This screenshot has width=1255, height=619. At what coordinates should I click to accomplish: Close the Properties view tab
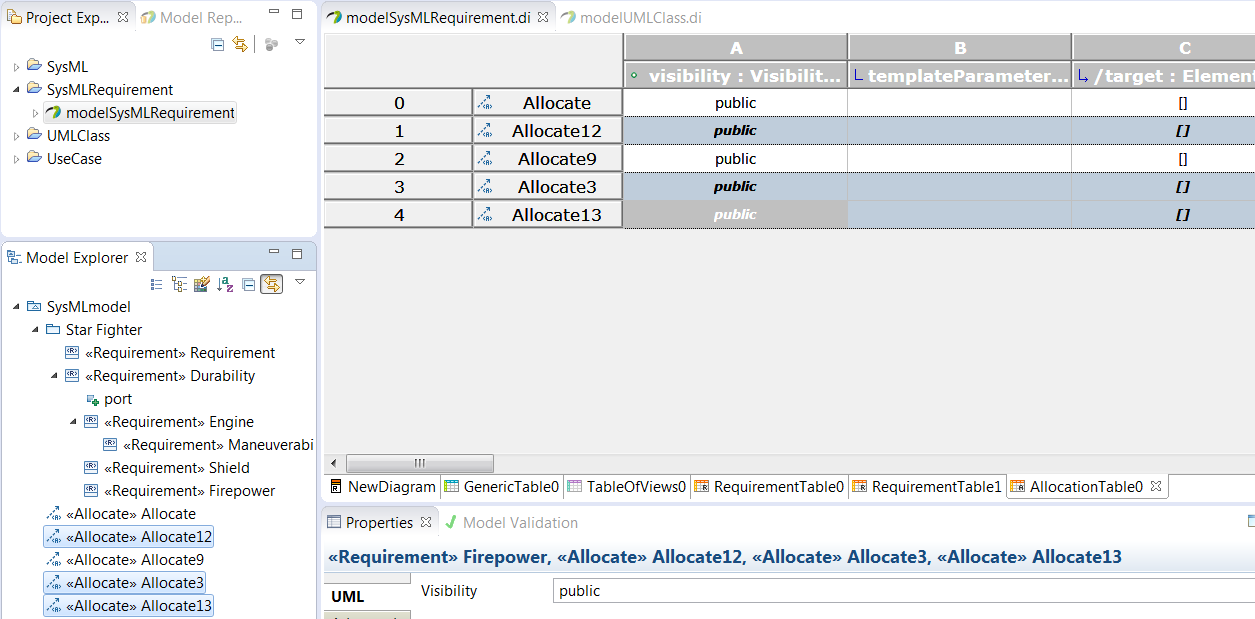pyautogui.click(x=425, y=522)
